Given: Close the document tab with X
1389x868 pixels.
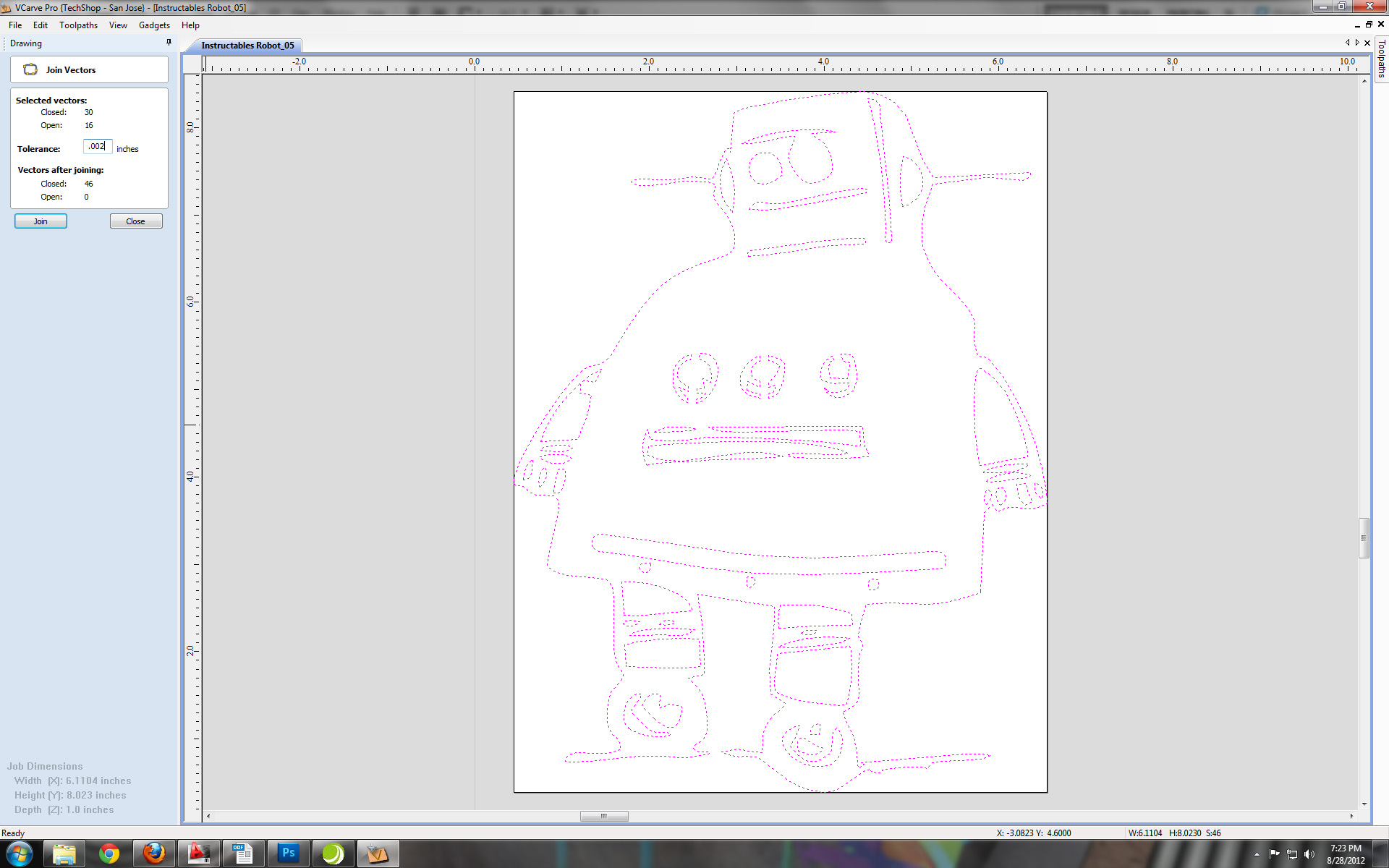Looking at the screenshot, I should (x=1367, y=43).
